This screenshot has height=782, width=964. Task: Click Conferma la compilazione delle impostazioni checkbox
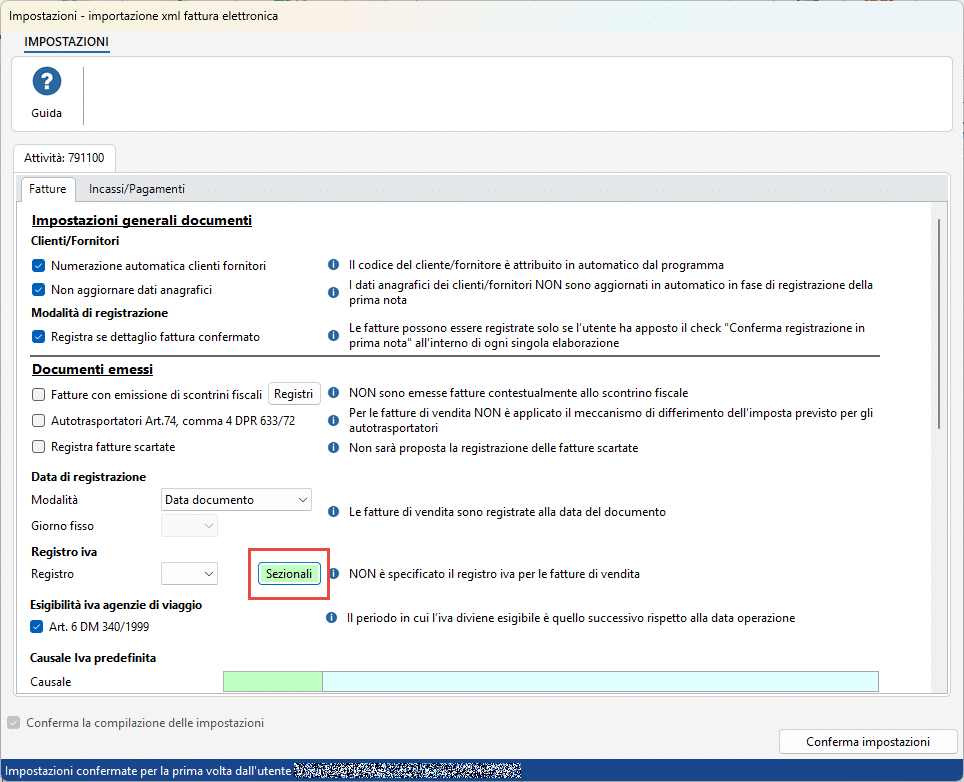pyautogui.click(x=14, y=722)
